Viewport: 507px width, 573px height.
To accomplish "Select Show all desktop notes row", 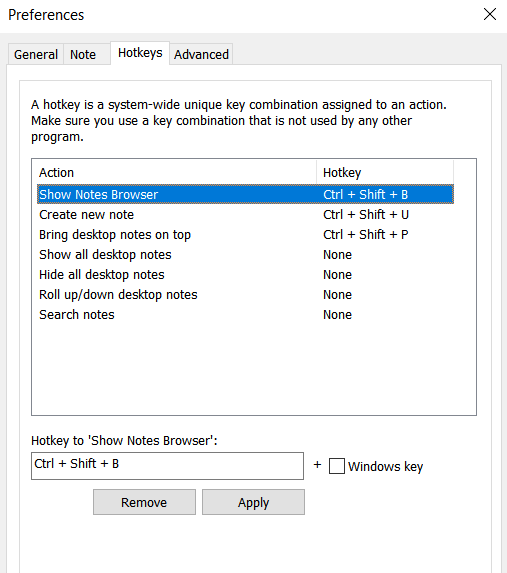I will [245, 255].
